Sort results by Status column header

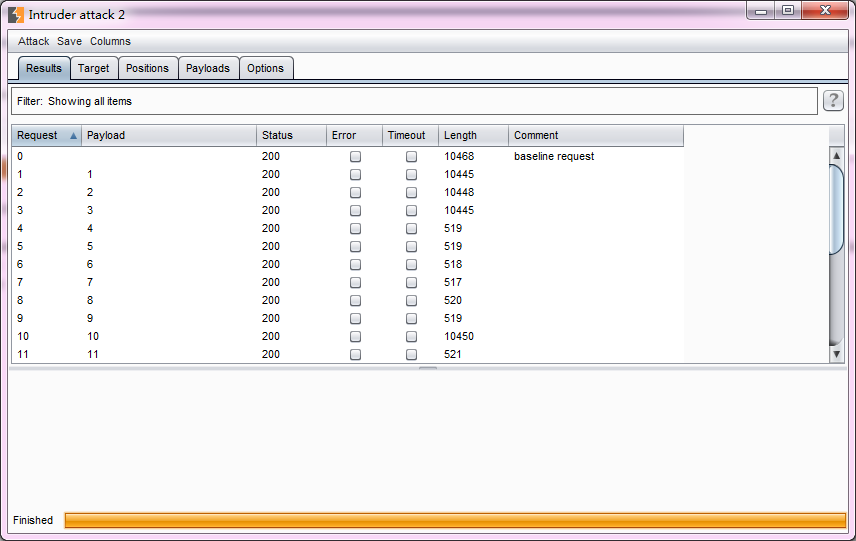click(x=290, y=136)
